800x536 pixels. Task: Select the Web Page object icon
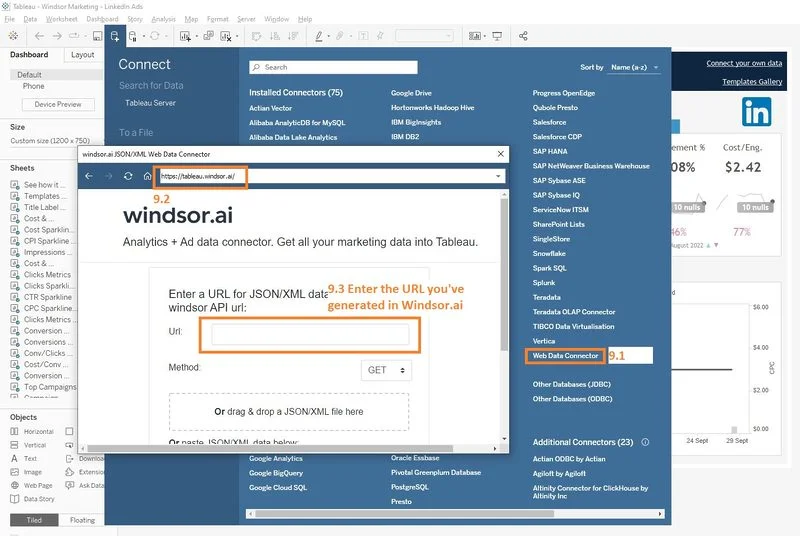pos(14,485)
